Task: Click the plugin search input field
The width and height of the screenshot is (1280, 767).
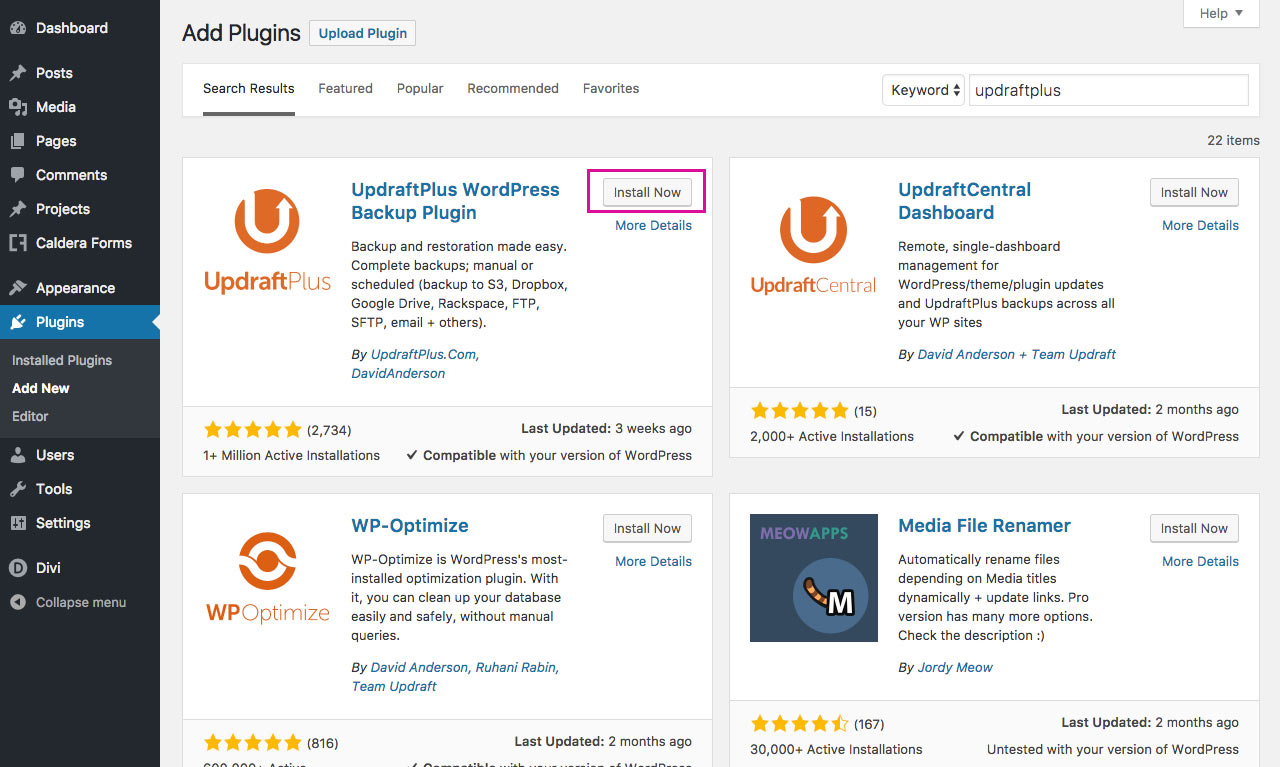Action: (1108, 90)
